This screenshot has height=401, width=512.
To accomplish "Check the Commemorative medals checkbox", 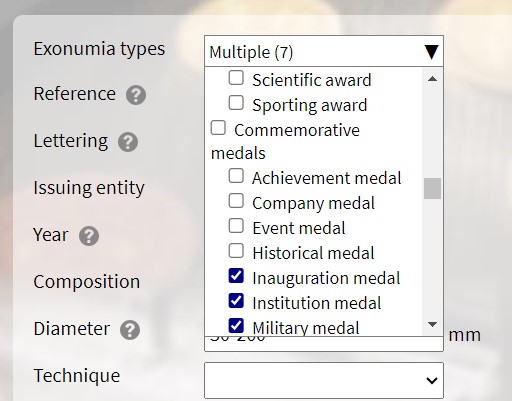I will tap(218, 128).
